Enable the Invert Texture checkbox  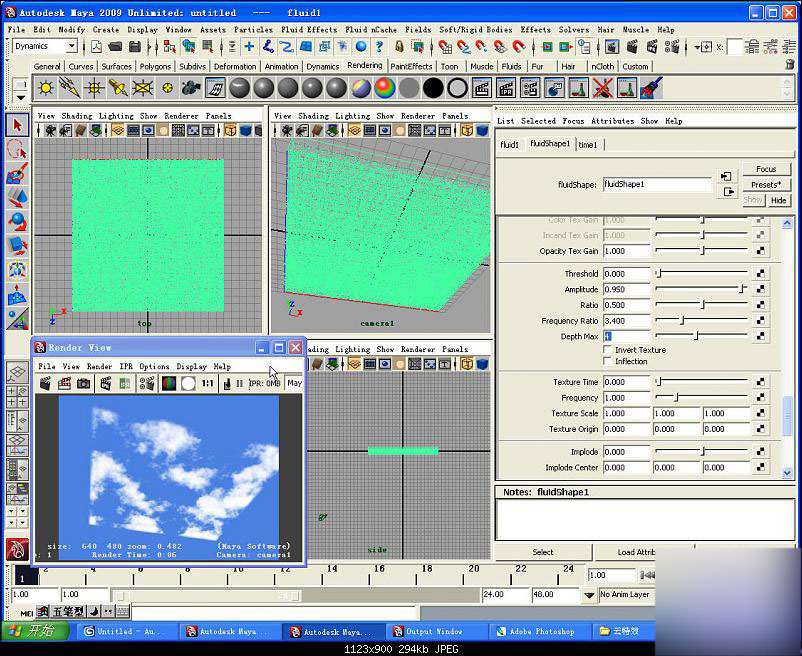pyautogui.click(x=608, y=350)
